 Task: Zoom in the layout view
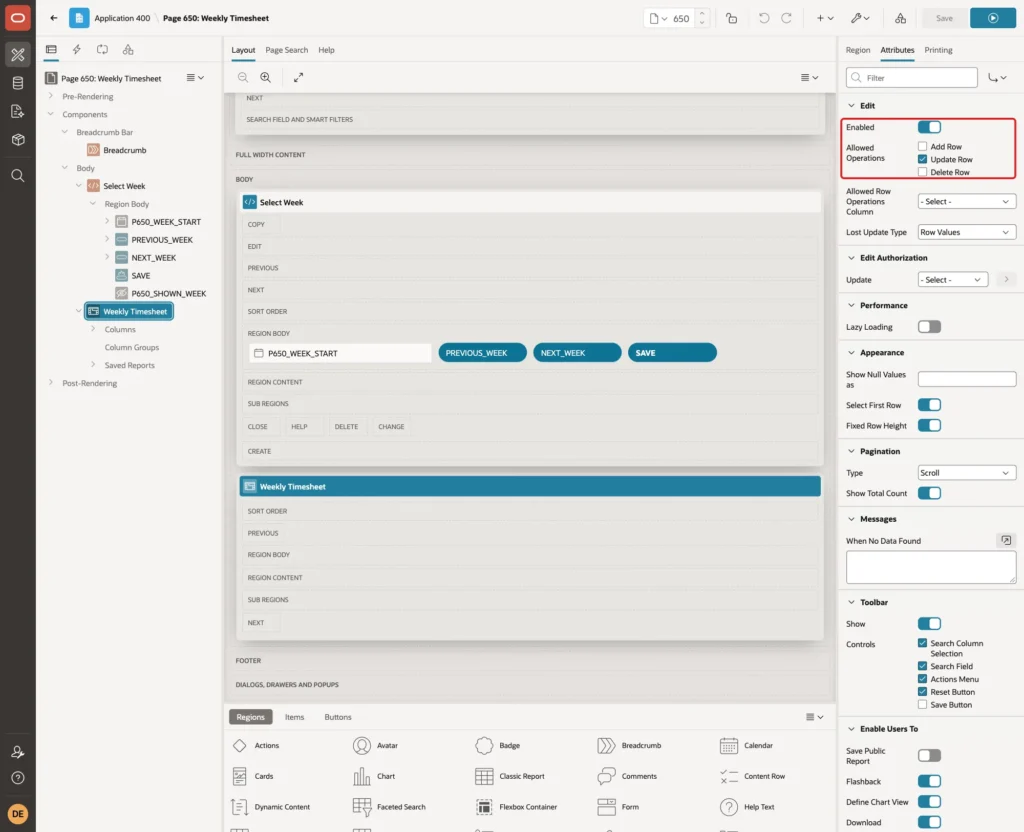coord(266,77)
